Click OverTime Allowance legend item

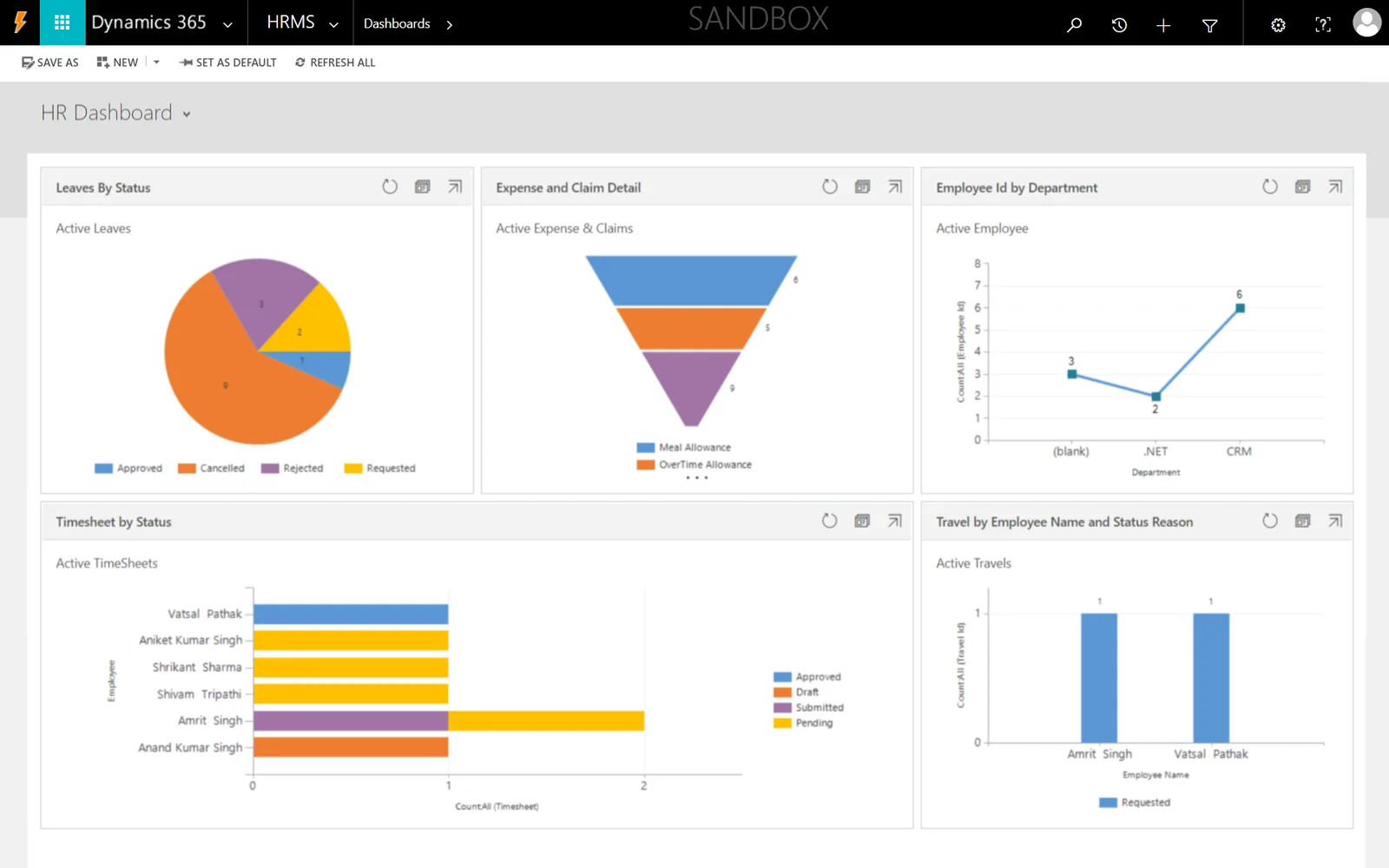pyautogui.click(x=694, y=465)
